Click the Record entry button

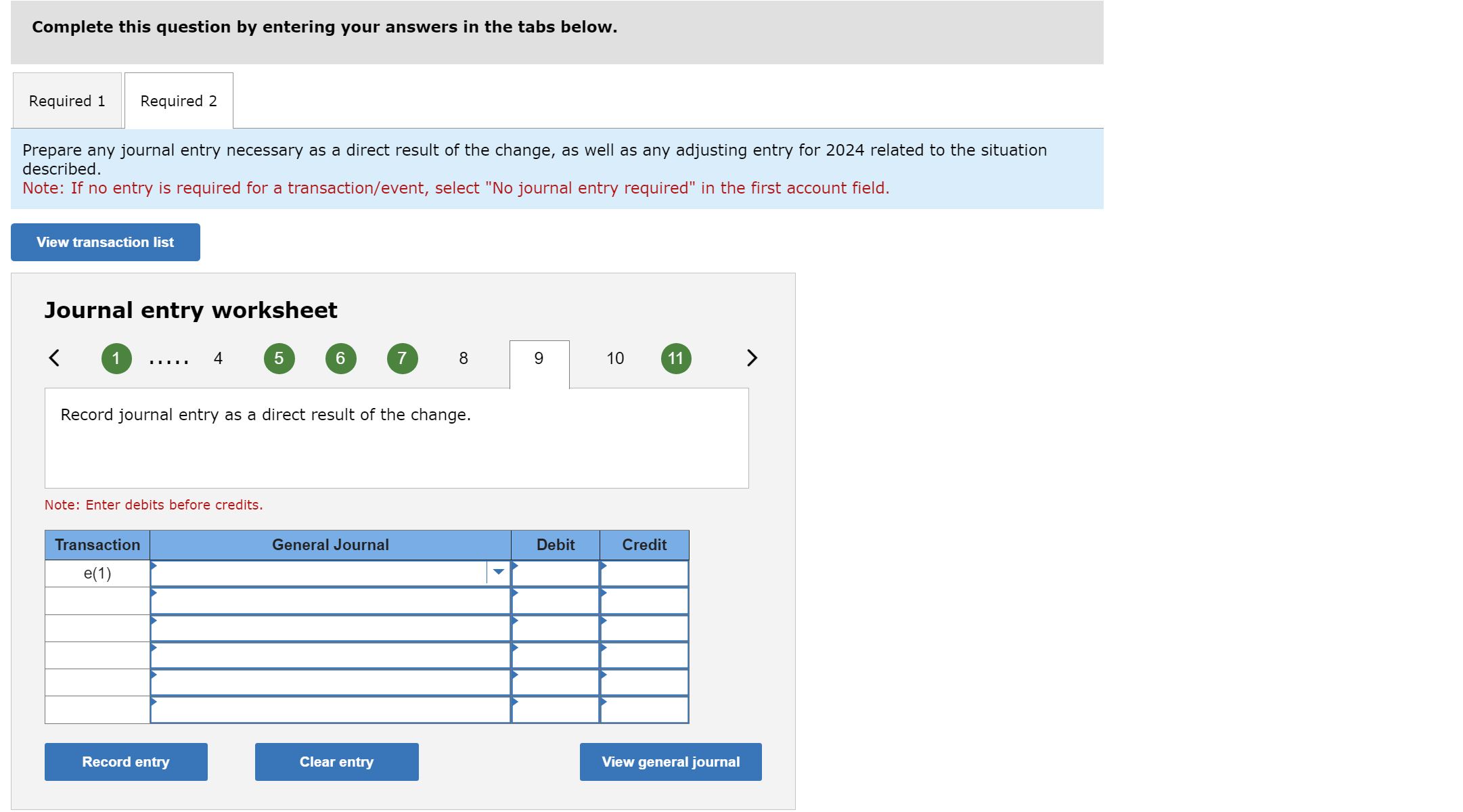tap(126, 762)
